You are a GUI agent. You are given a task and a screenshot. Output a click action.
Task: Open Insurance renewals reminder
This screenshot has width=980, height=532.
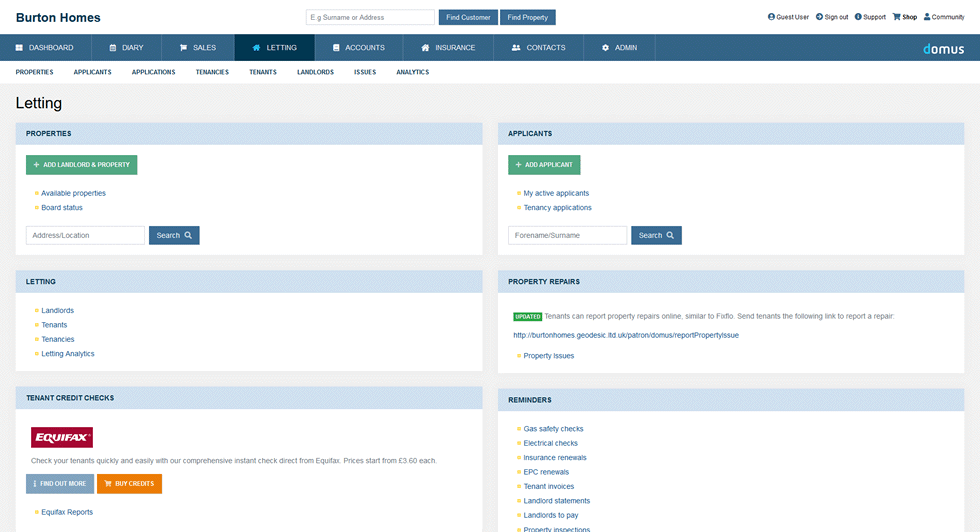click(x=554, y=458)
